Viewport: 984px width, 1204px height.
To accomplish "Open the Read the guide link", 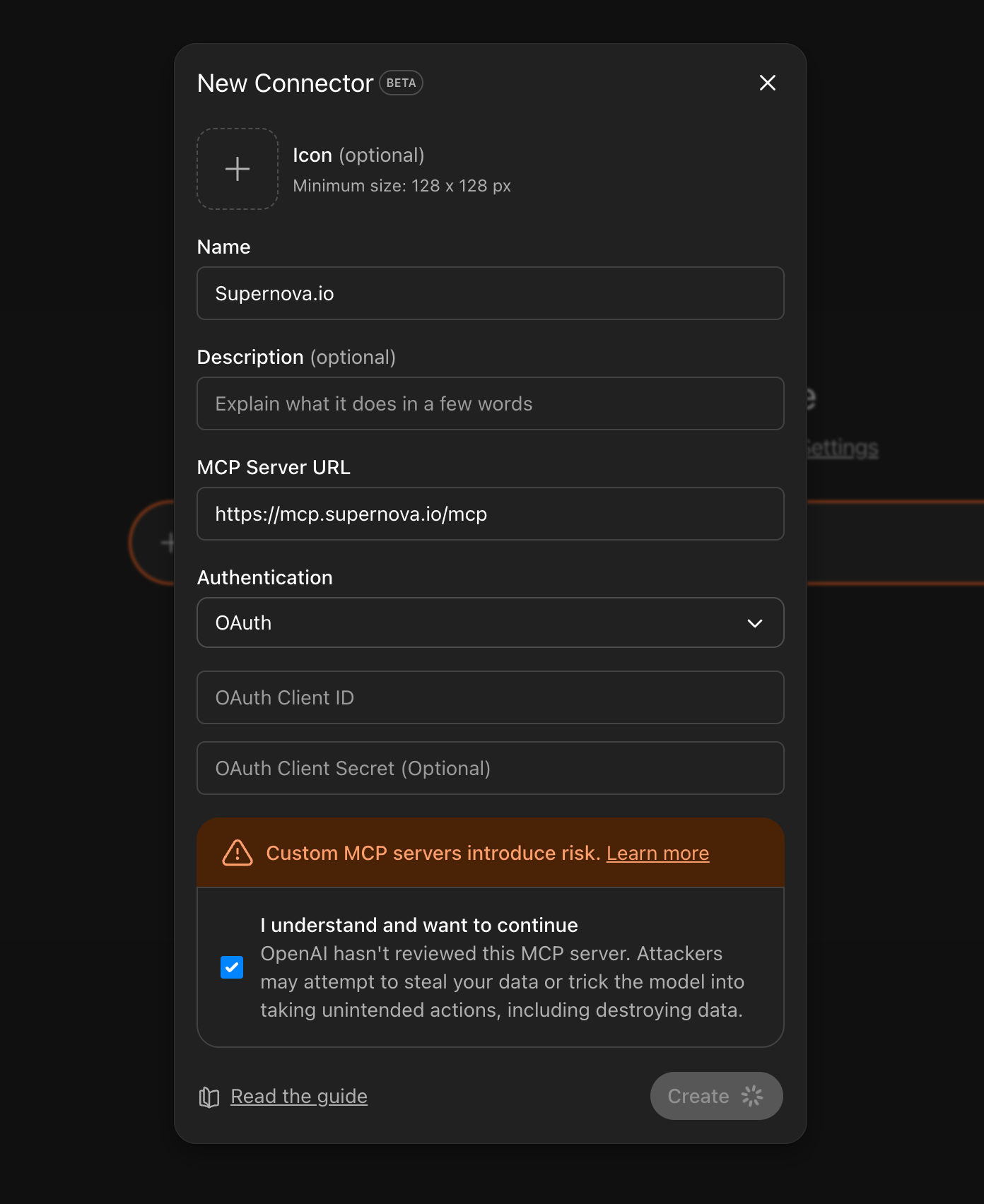I will pyautogui.click(x=298, y=1096).
